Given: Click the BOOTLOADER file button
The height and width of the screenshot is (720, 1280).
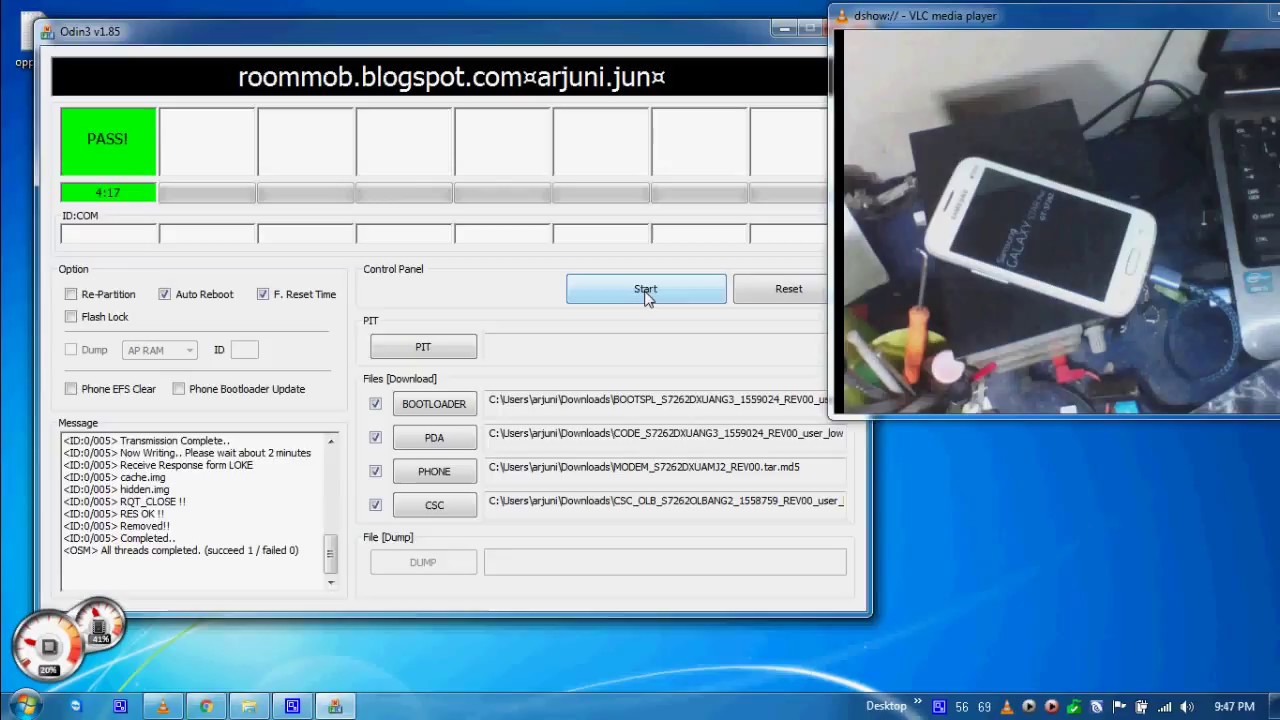Looking at the screenshot, I should [x=434, y=404].
